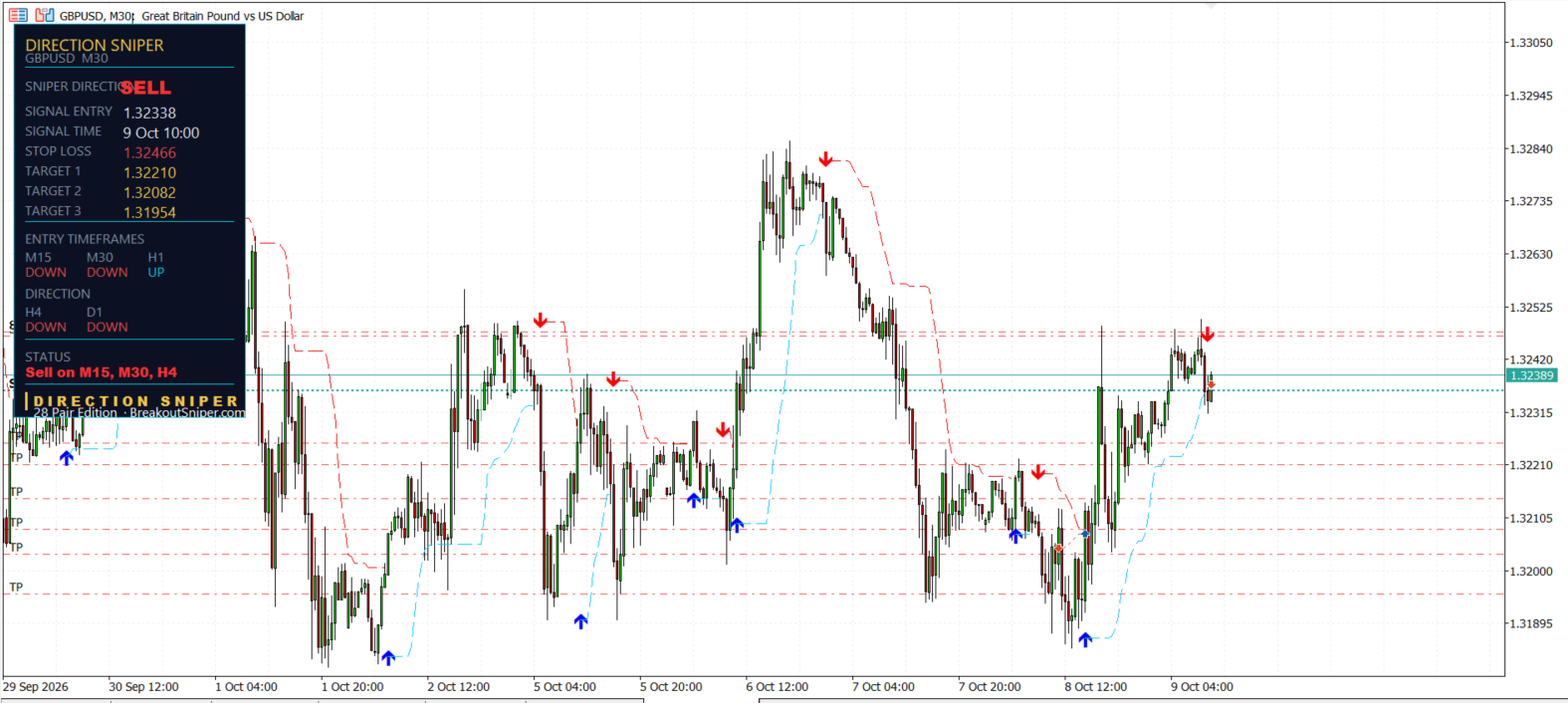Image resolution: width=1568 pixels, height=703 pixels.
Task: Click the status Sell on M15, M30, H4
Action: click(x=102, y=372)
